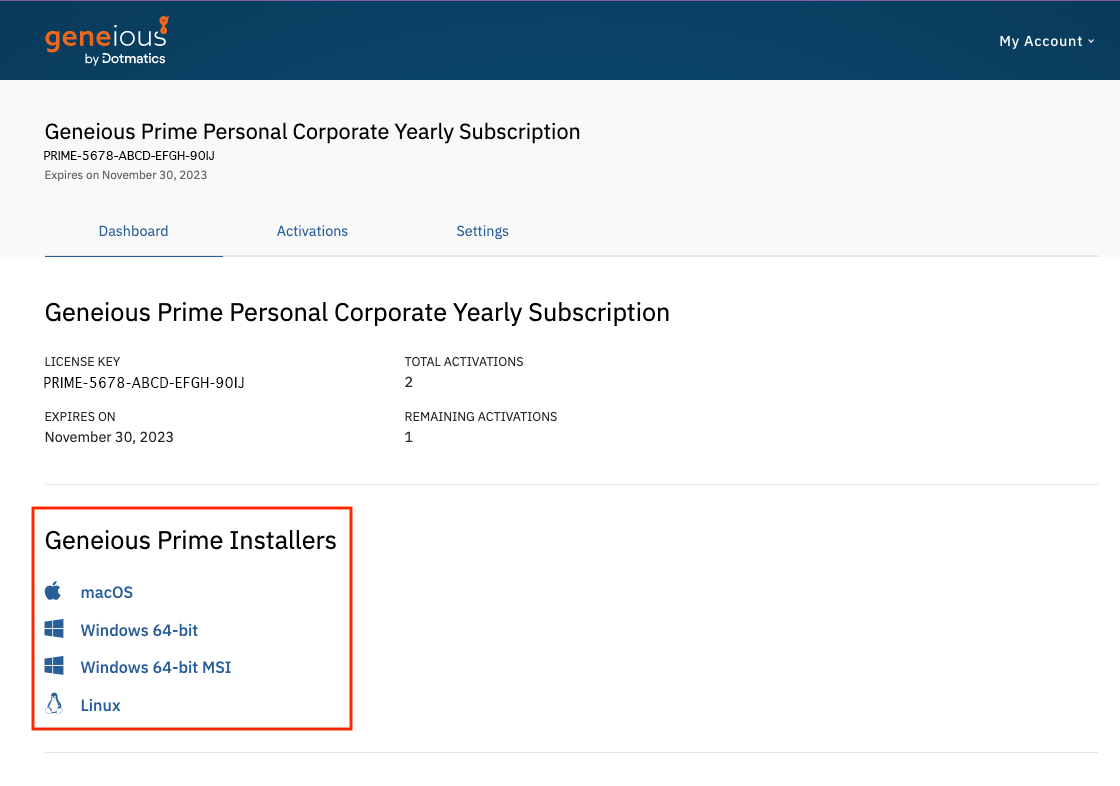1120x786 pixels.
Task: Click the date under EXPIRES ON label
Action: [109, 437]
